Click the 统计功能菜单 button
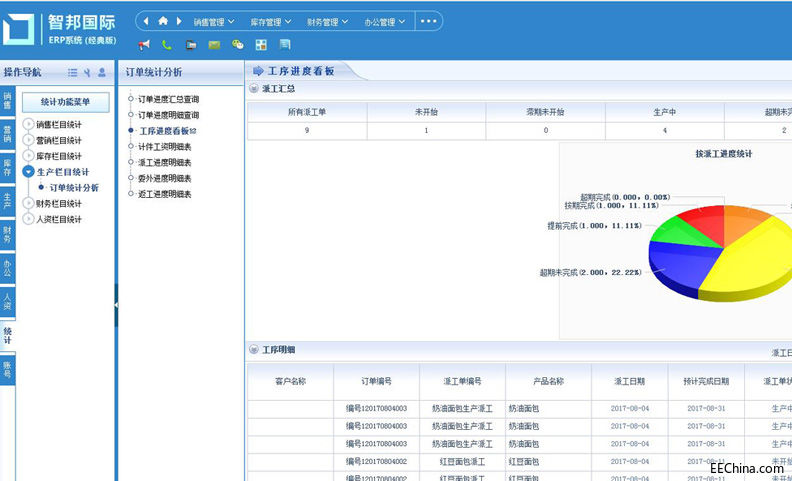792x481 pixels. [x=72, y=102]
